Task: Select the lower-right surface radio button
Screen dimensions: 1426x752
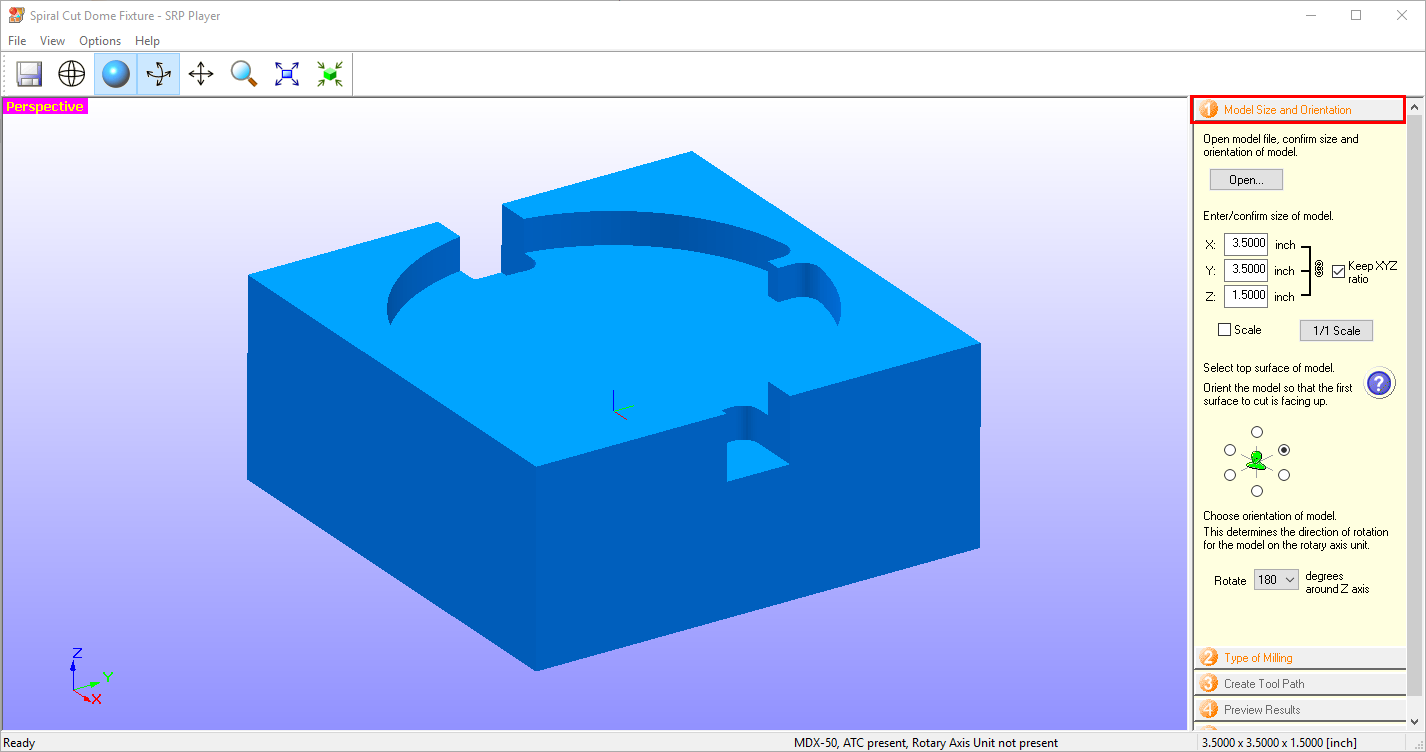Action: 1284,475
